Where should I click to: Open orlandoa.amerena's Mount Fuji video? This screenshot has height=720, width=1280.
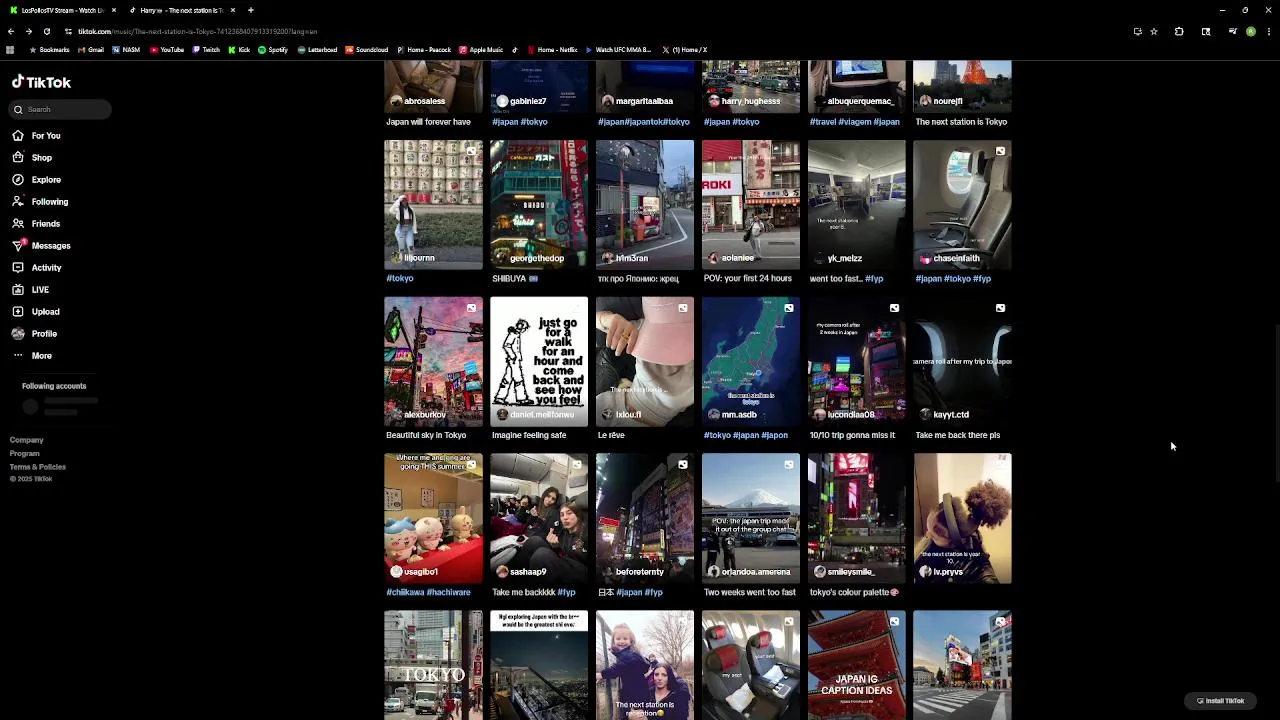(x=751, y=519)
